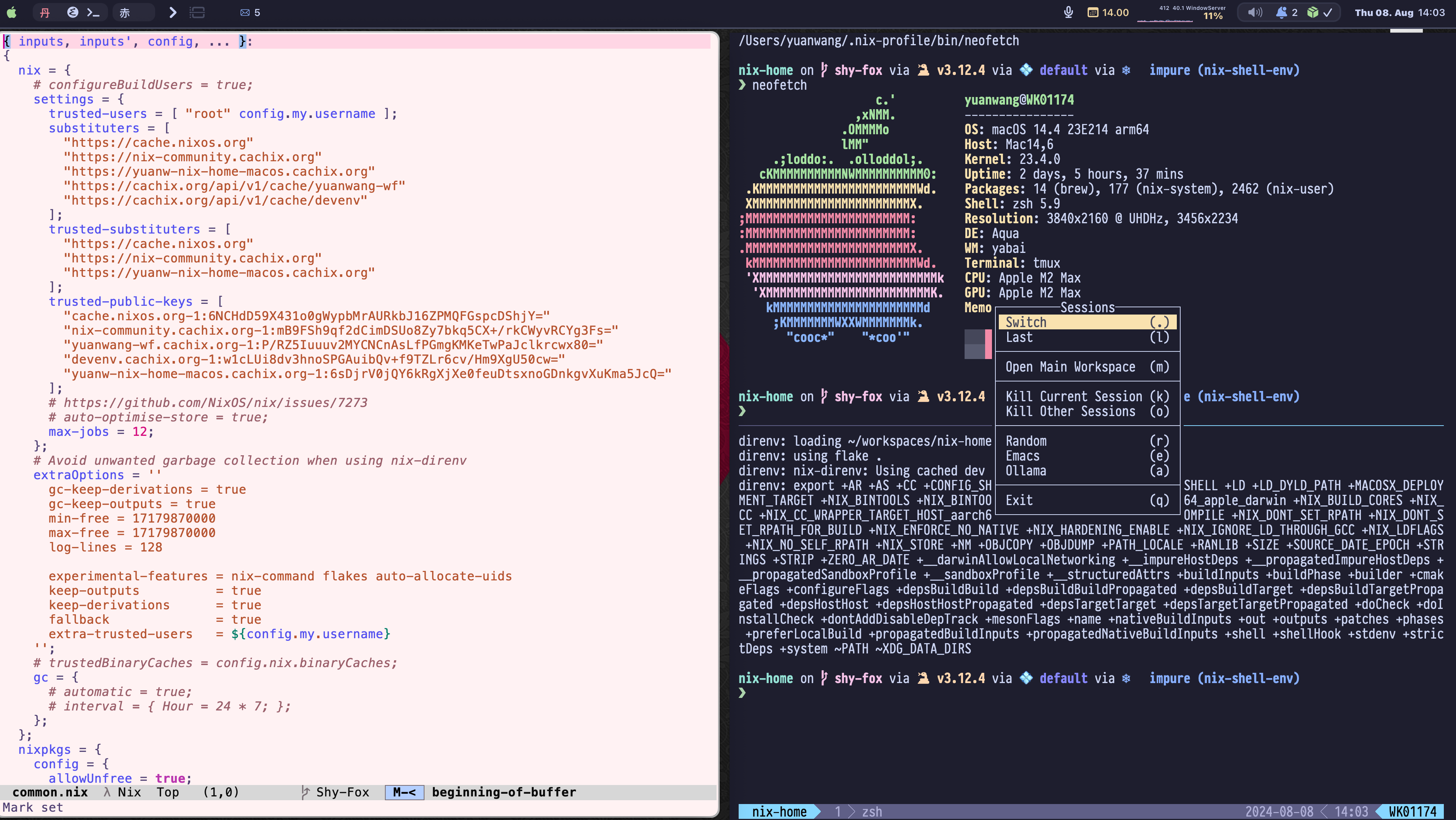Click the first https://cache.nixos.org substituter string
This screenshot has height=820, width=1456.
tap(158, 142)
